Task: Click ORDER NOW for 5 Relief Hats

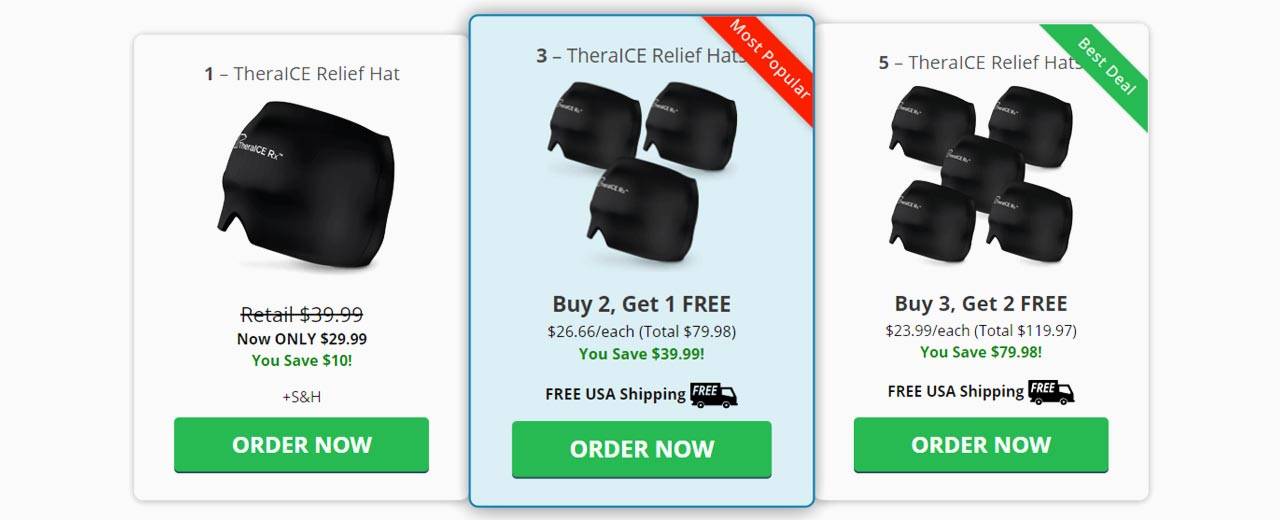Action: tap(981, 445)
